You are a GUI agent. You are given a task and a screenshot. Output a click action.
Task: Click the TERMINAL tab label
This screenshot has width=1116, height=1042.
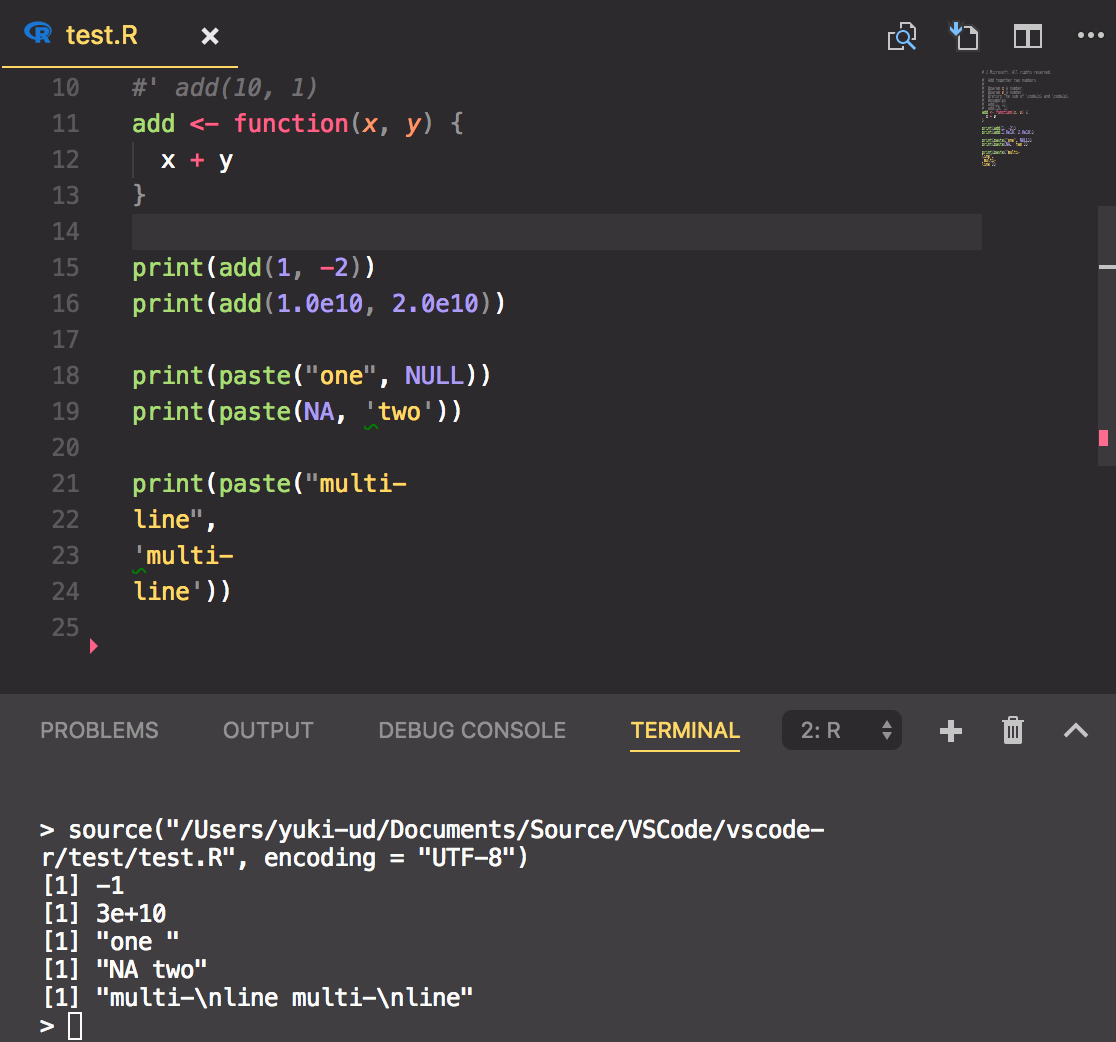tap(684, 730)
